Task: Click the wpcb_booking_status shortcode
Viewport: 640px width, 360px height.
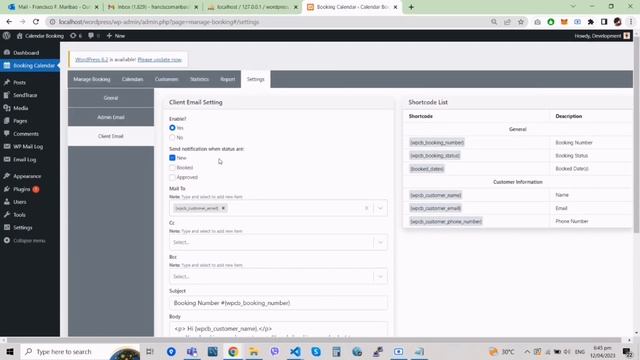Action: (435, 156)
